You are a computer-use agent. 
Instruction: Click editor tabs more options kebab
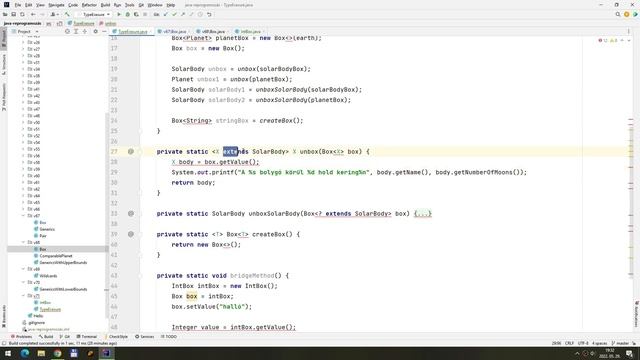pos(629,31)
